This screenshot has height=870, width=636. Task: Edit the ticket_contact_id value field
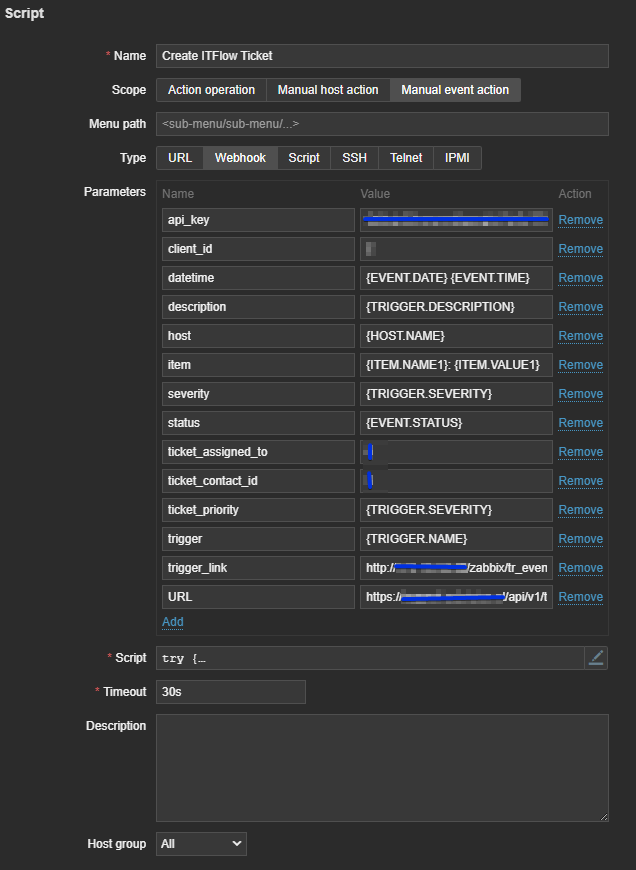[456, 480]
